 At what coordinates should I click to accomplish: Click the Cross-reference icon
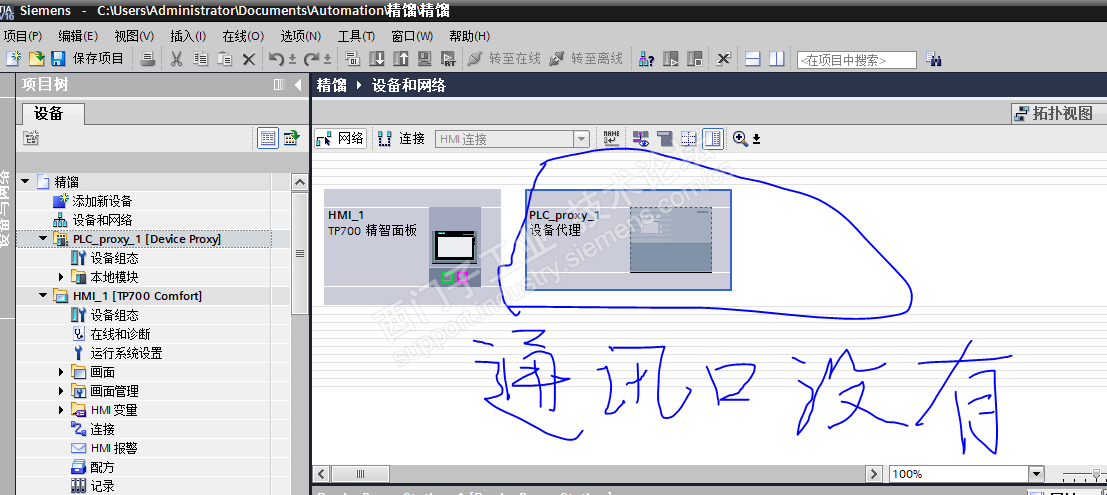(723, 59)
